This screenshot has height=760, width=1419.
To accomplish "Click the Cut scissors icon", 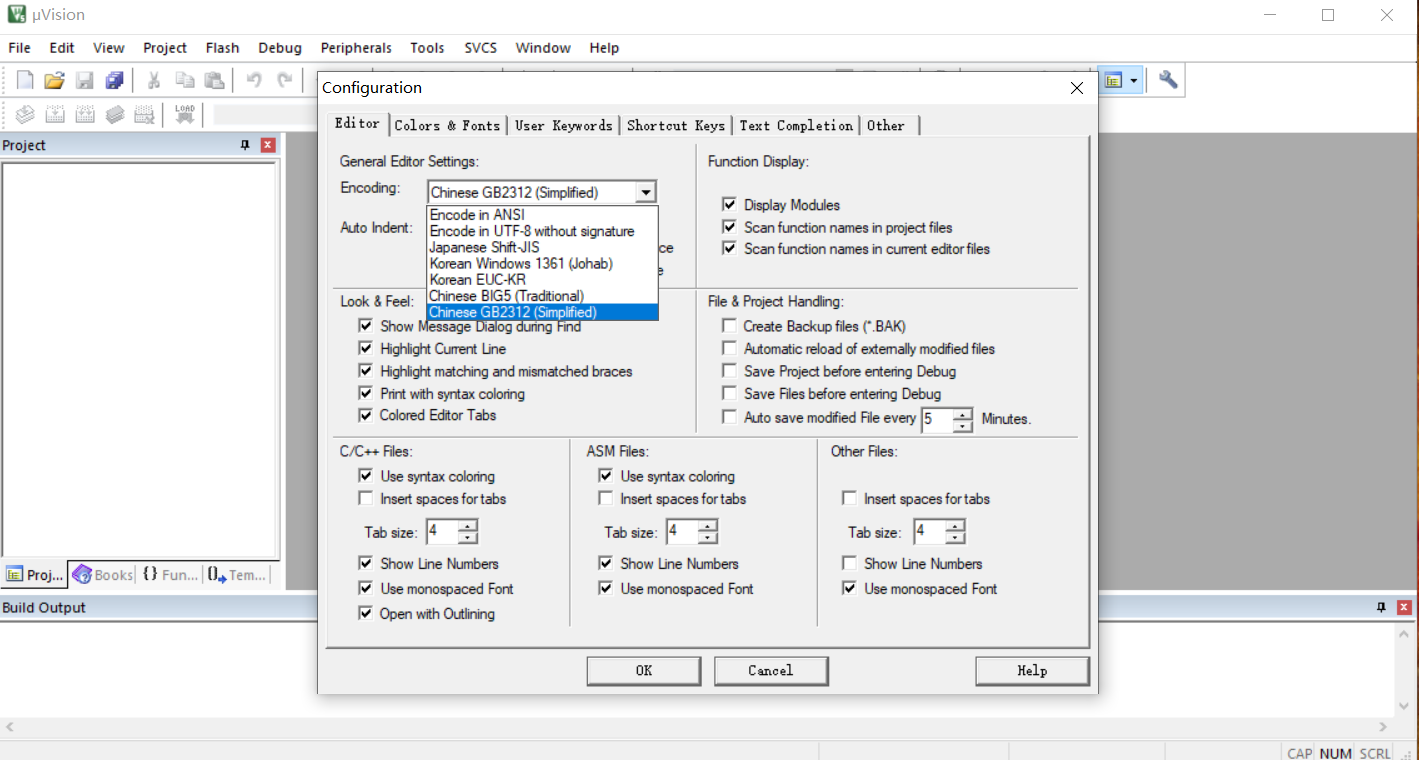I will point(154,81).
